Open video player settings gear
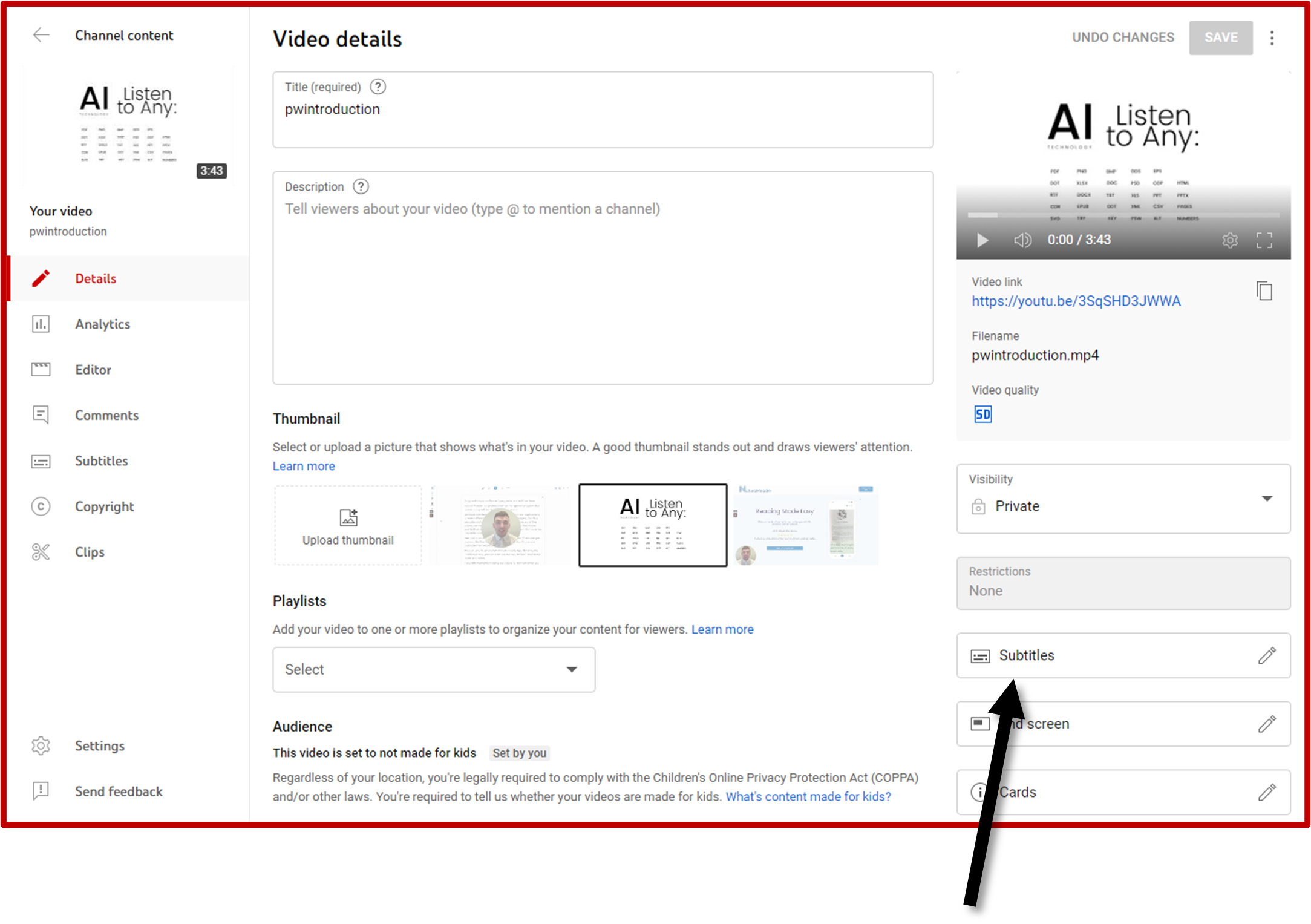Screen dimensions: 1311x924 (1229, 240)
